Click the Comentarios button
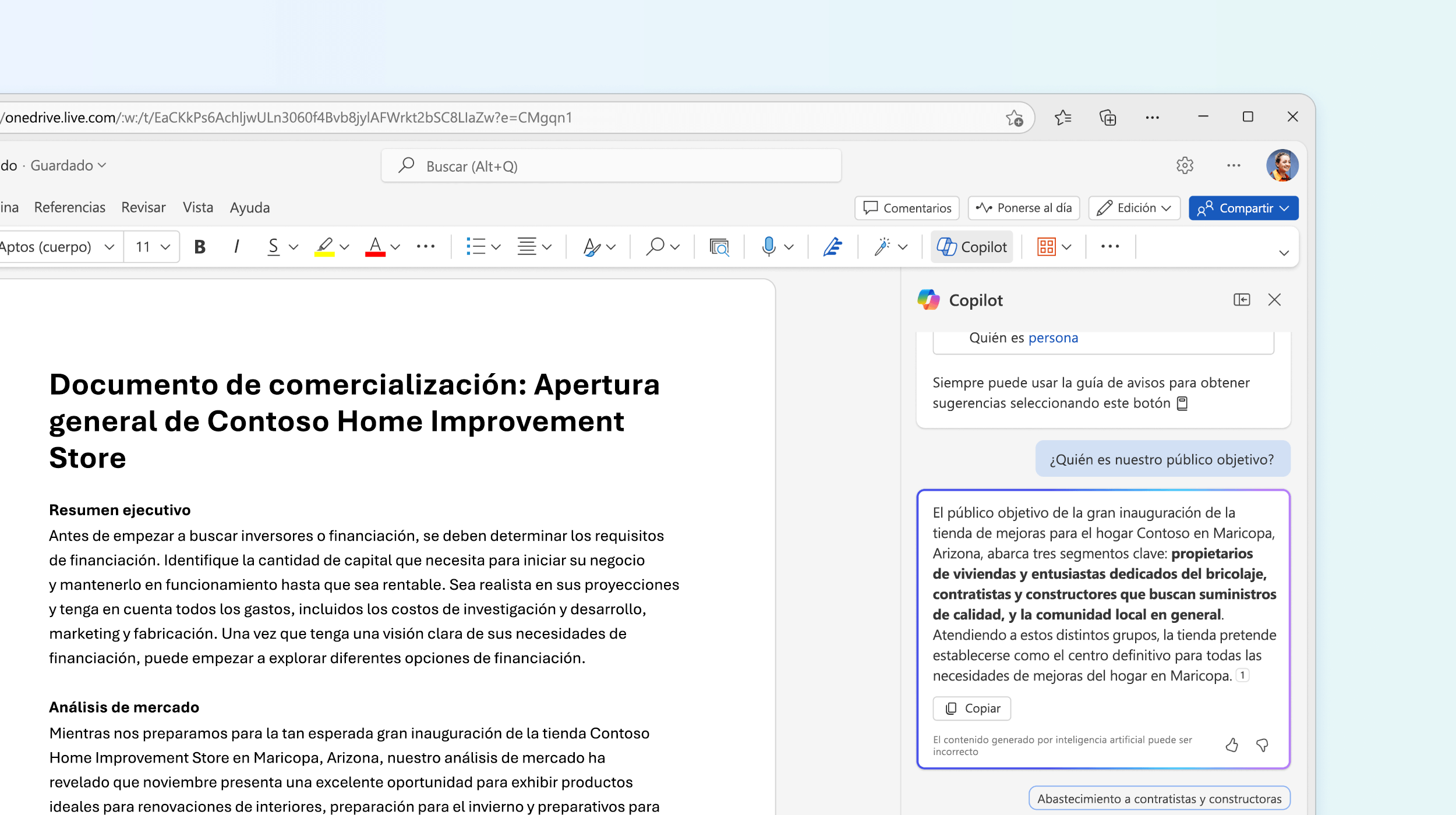 [x=907, y=208]
